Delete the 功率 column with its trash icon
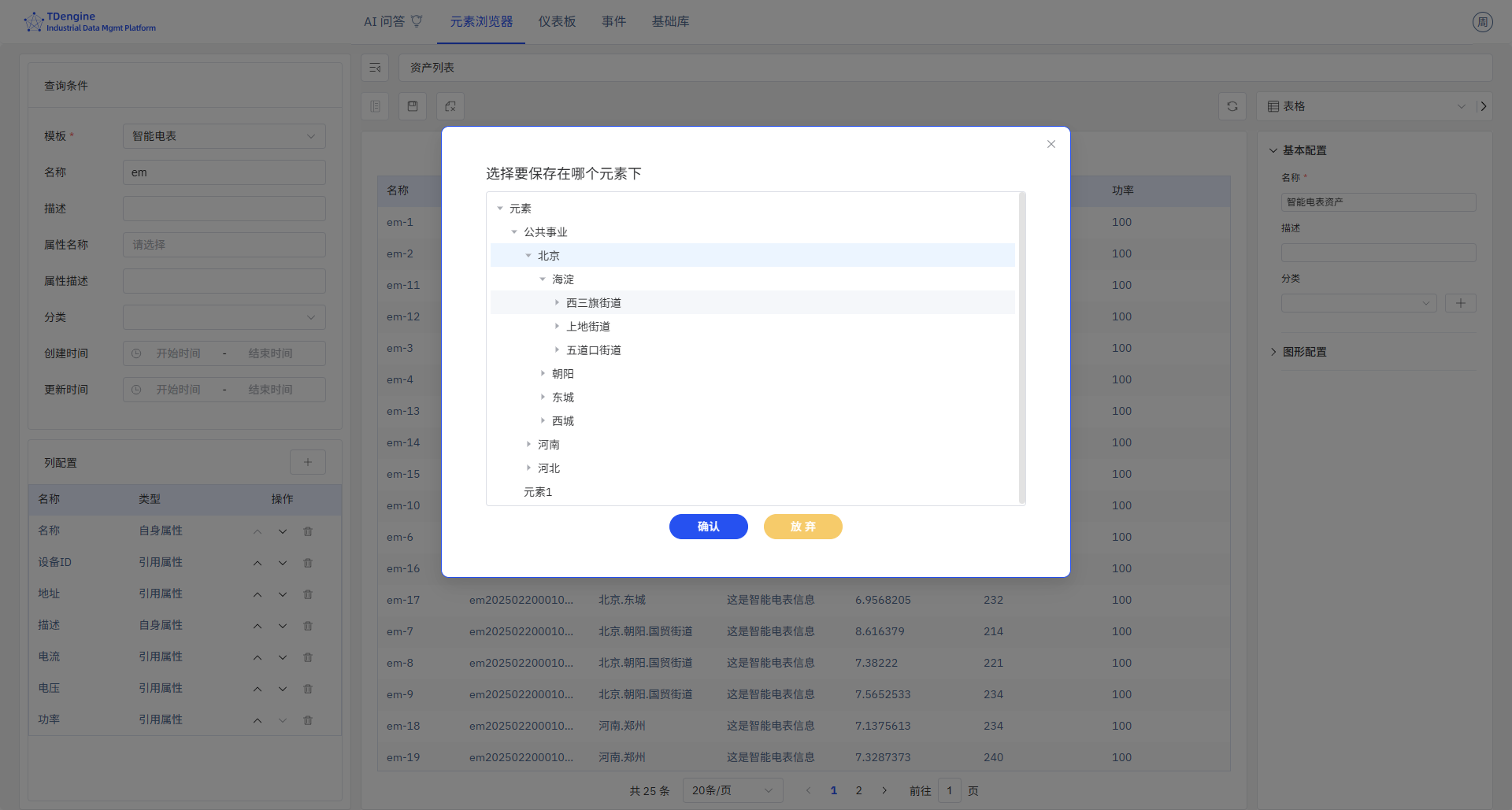This screenshot has height=810, width=1512. point(308,719)
